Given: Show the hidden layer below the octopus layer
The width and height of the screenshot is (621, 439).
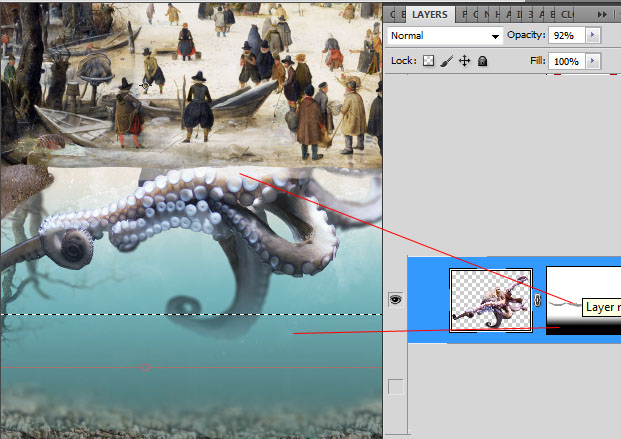Looking at the screenshot, I should pyautogui.click(x=395, y=387).
